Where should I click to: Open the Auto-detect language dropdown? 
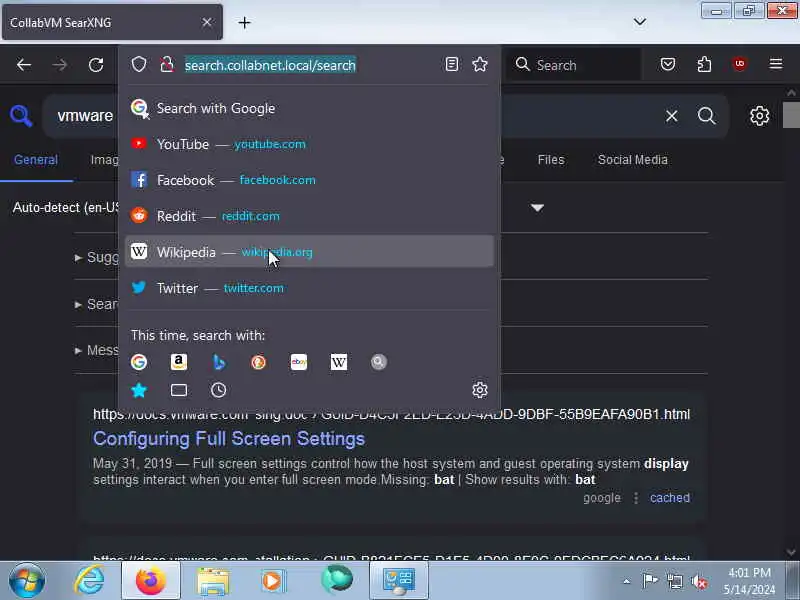(65, 208)
